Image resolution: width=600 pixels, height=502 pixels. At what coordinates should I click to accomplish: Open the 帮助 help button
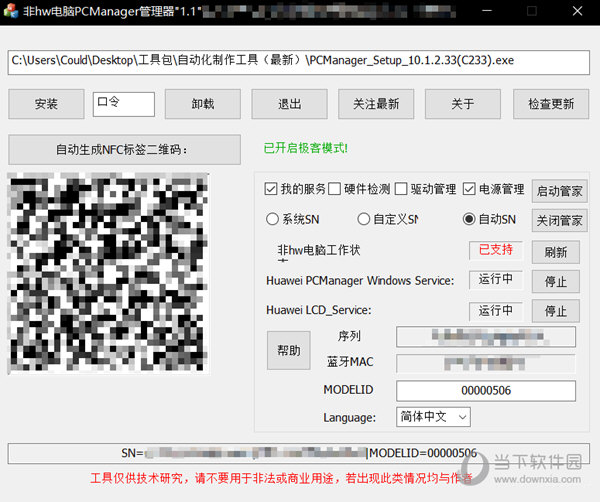pos(289,350)
